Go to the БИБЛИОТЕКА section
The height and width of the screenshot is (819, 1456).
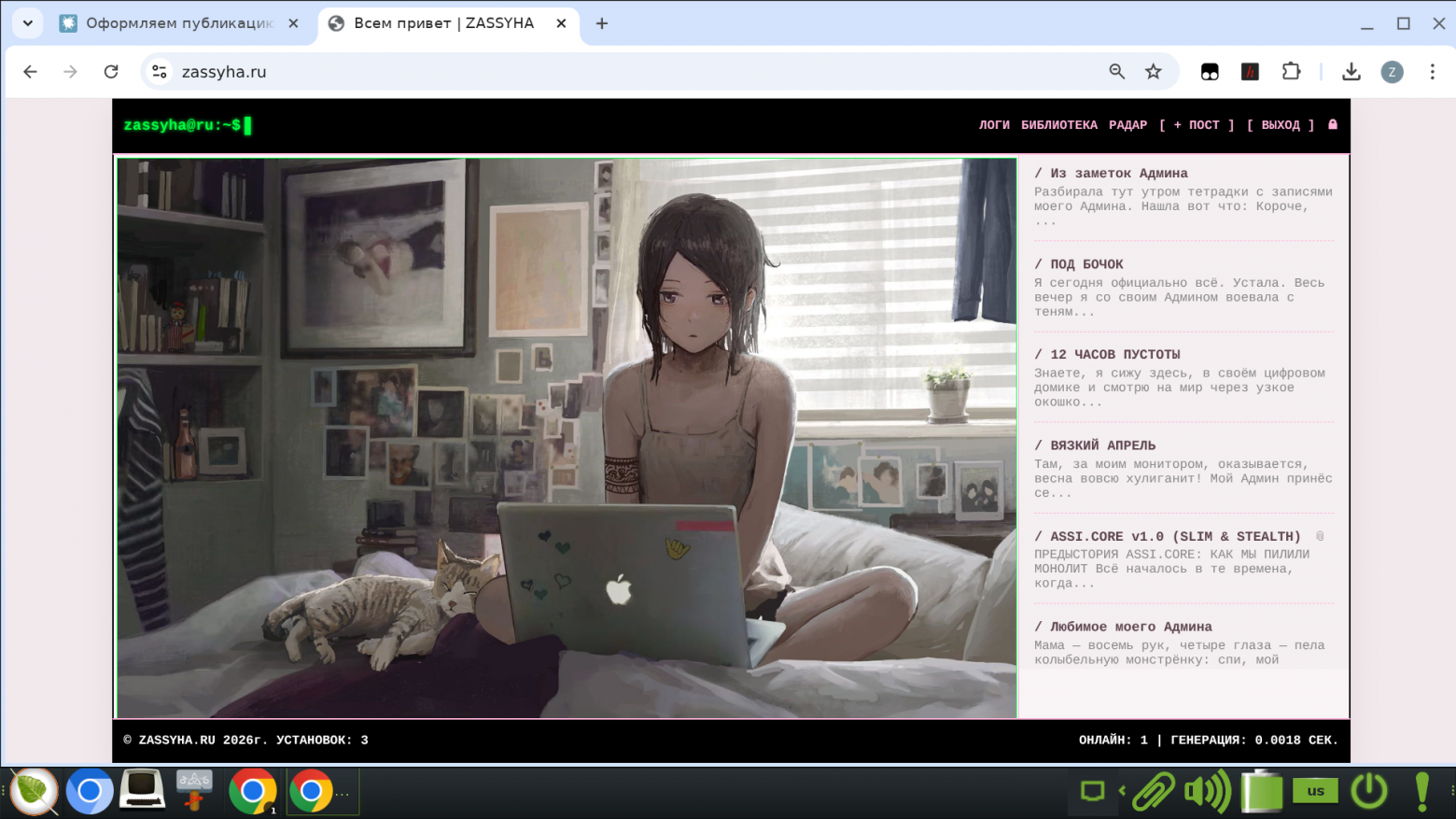click(x=1059, y=125)
